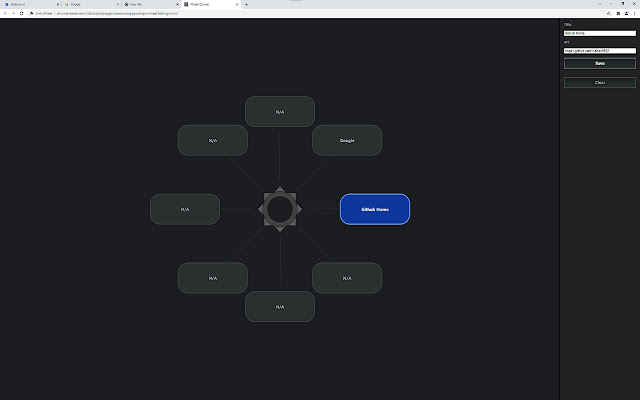Open the extensions puzzle menu
This screenshot has height=400, width=640.
point(618,13)
